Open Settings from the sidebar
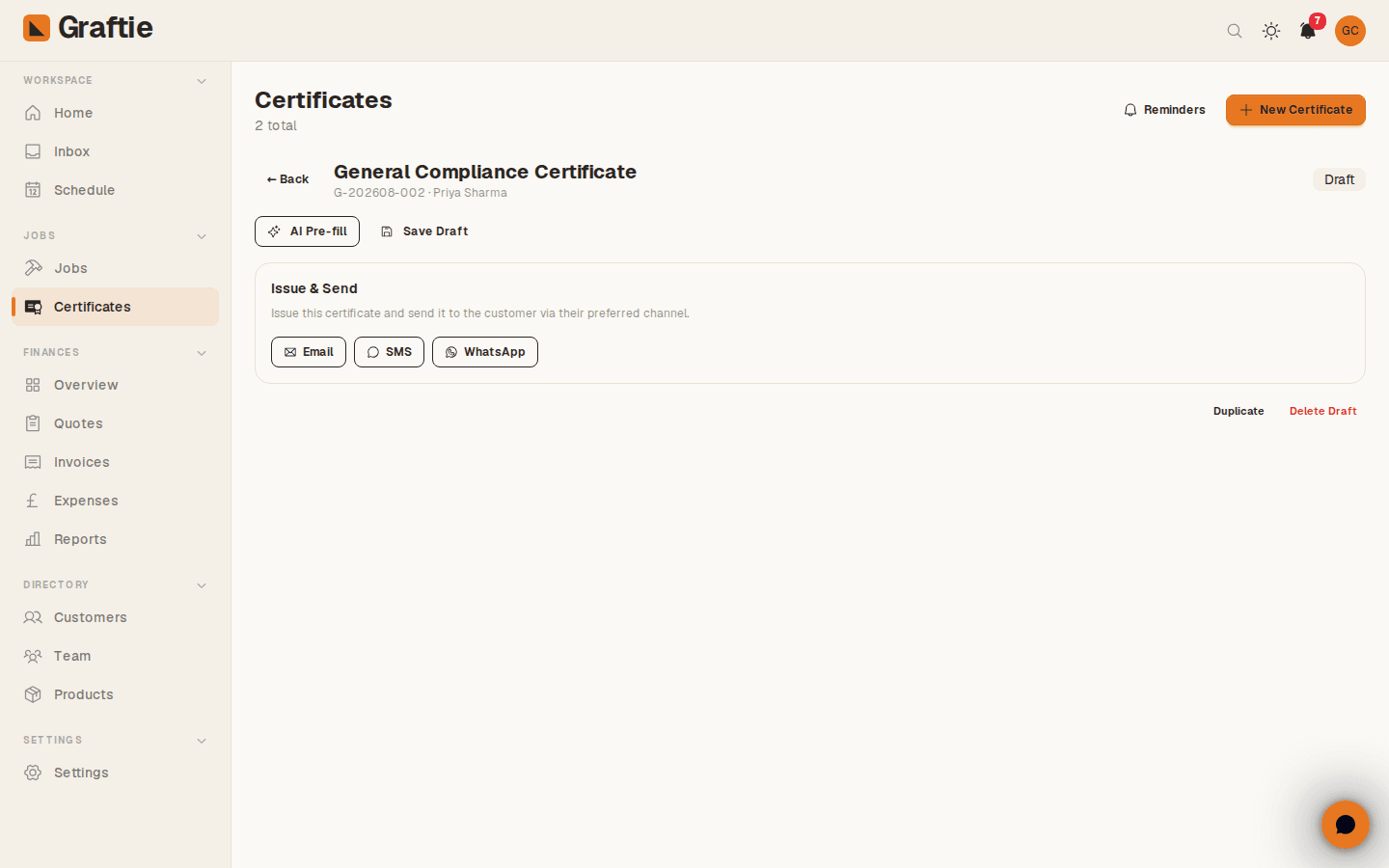1389x868 pixels. [115, 773]
